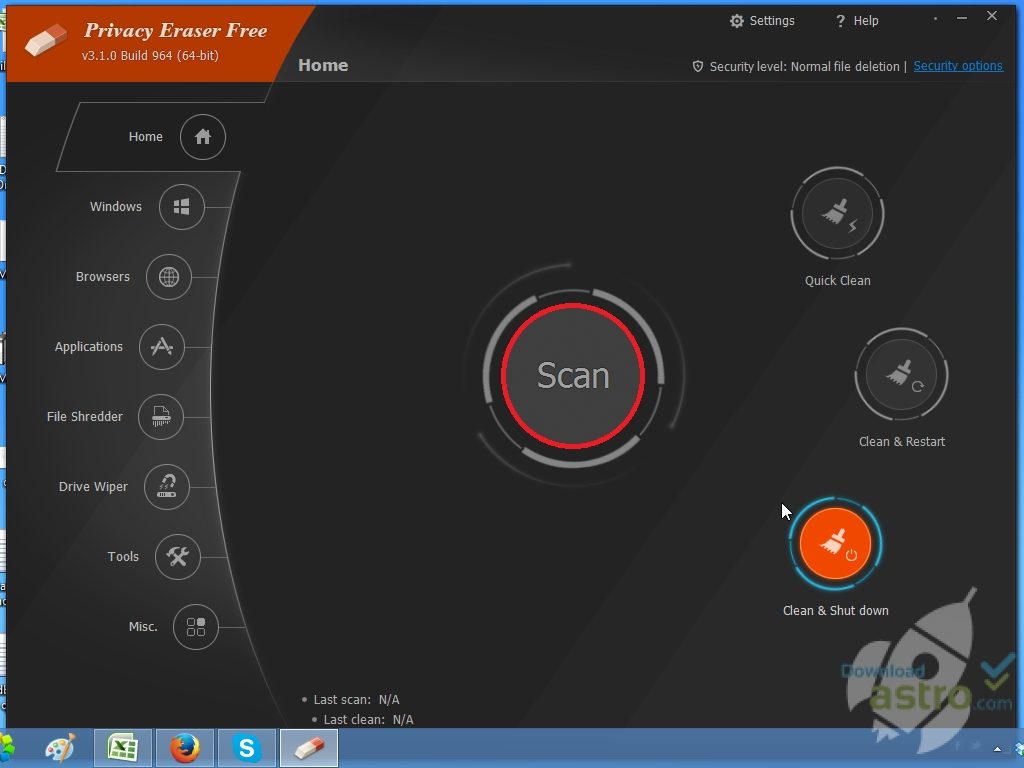Open the Settings text label

pos(772,21)
